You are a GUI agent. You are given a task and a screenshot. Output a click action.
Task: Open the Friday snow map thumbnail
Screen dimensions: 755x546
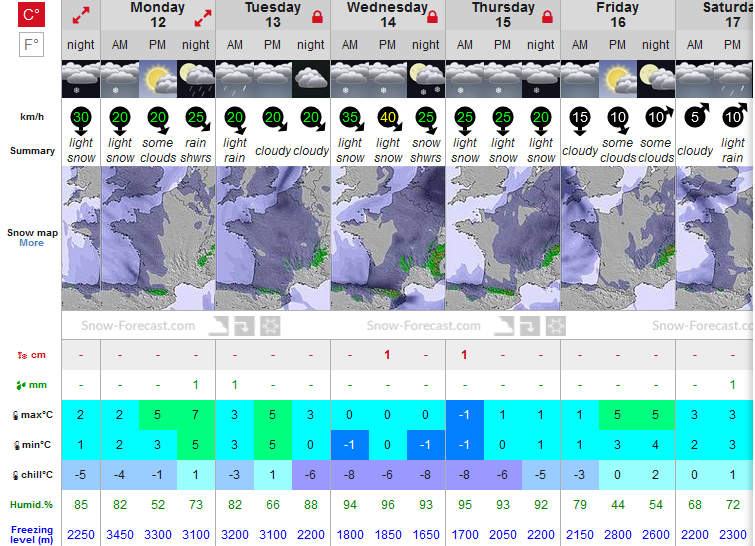click(618, 238)
